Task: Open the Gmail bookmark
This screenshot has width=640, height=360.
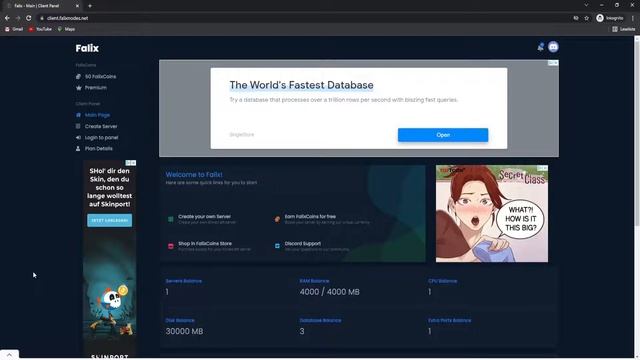Action: 14,29
